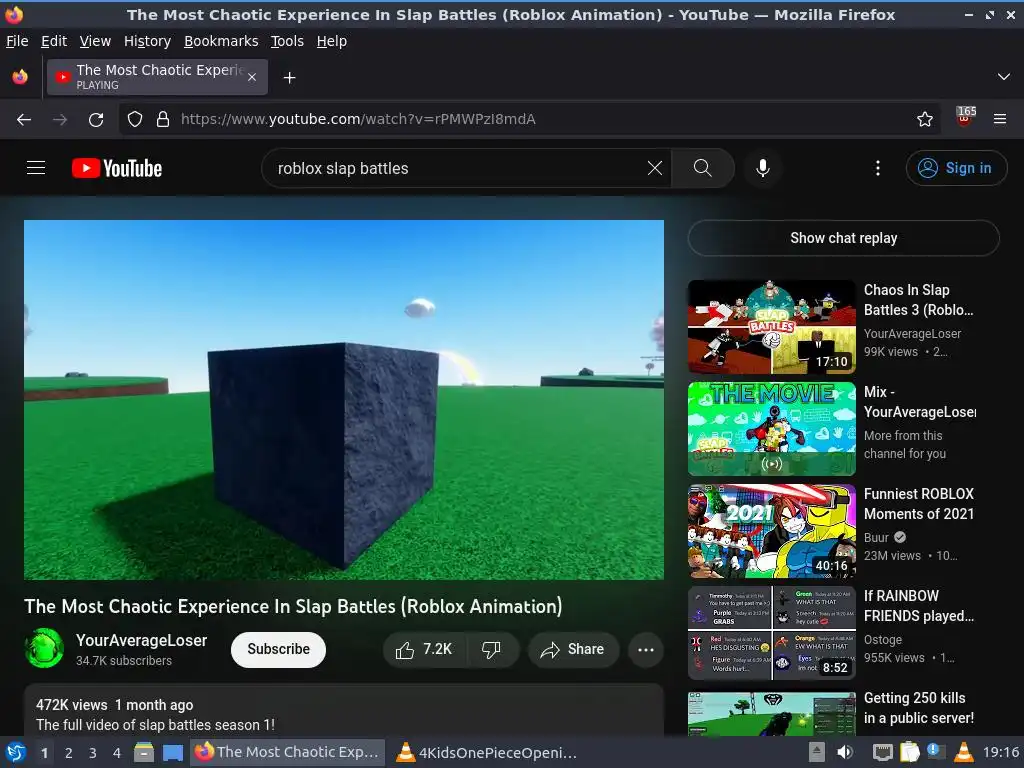Switch to workspace 4
This screenshot has height=768, width=1024.
coord(117,753)
